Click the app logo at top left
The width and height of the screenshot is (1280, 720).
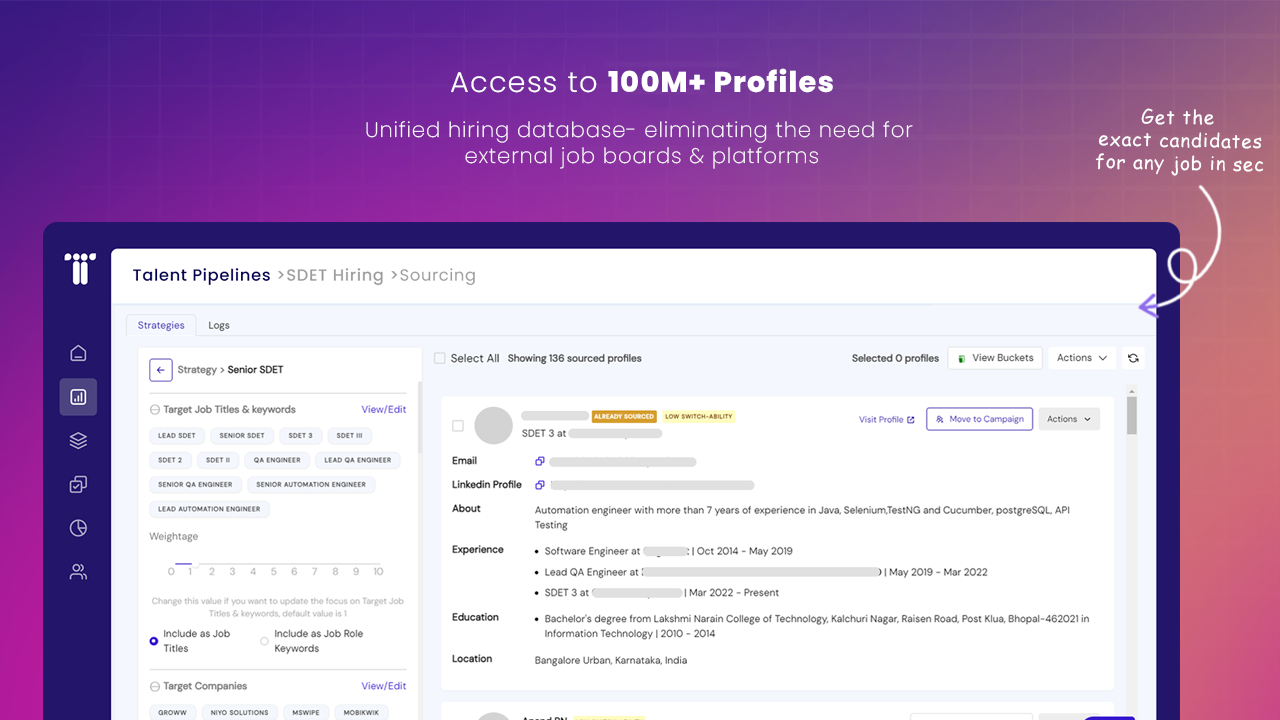[80, 268]
